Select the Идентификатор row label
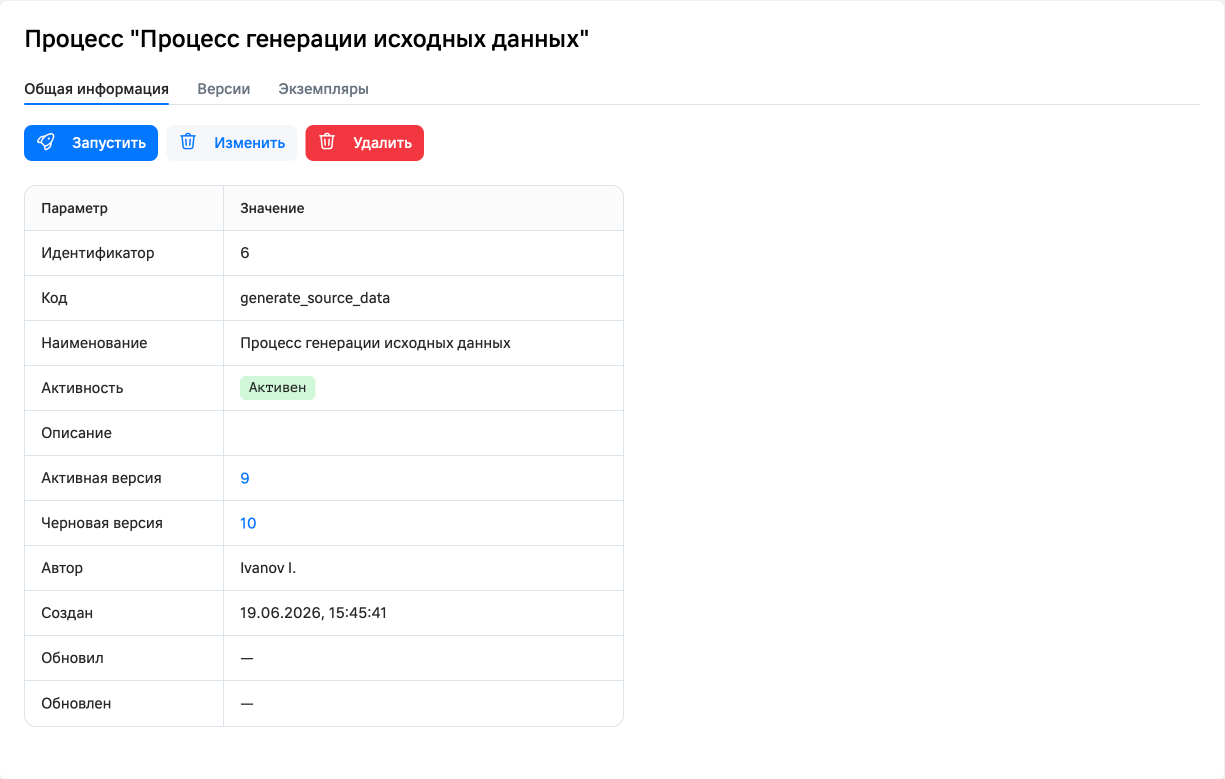This screenshot has width=1225, height=779. coord(98,253)
